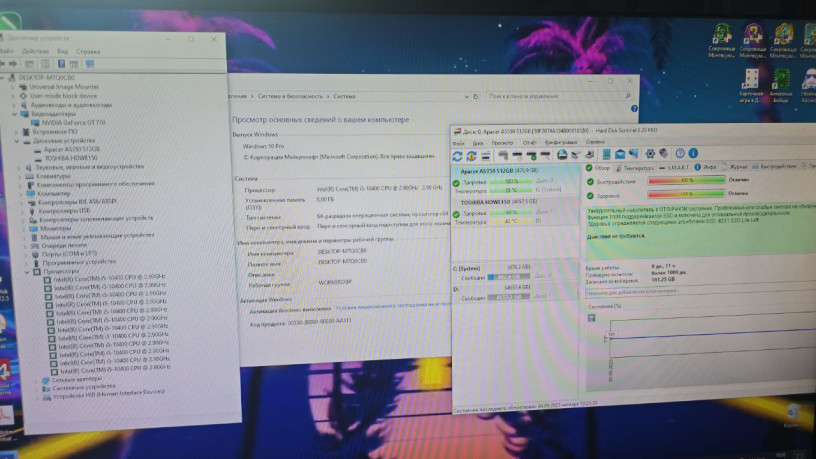Click the refresh icon in System window address bar
The width and height of the screenshot is (816, 459).
tap(476, 96)
